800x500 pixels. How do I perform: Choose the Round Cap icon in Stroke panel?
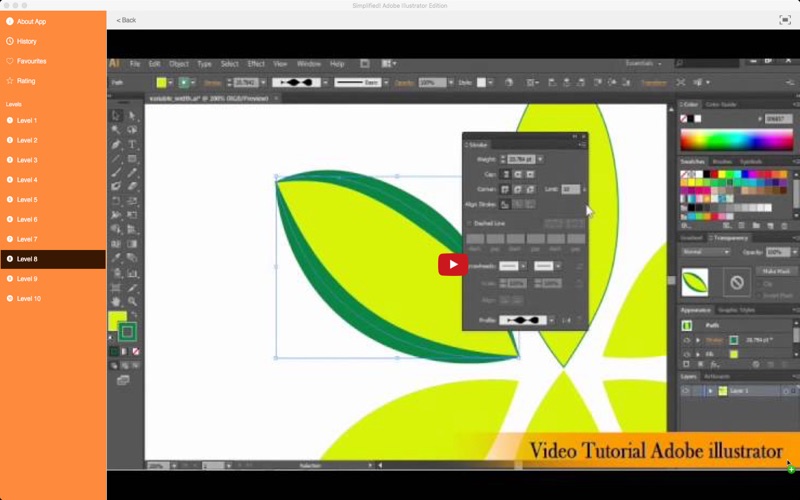(x=518, y=174)
